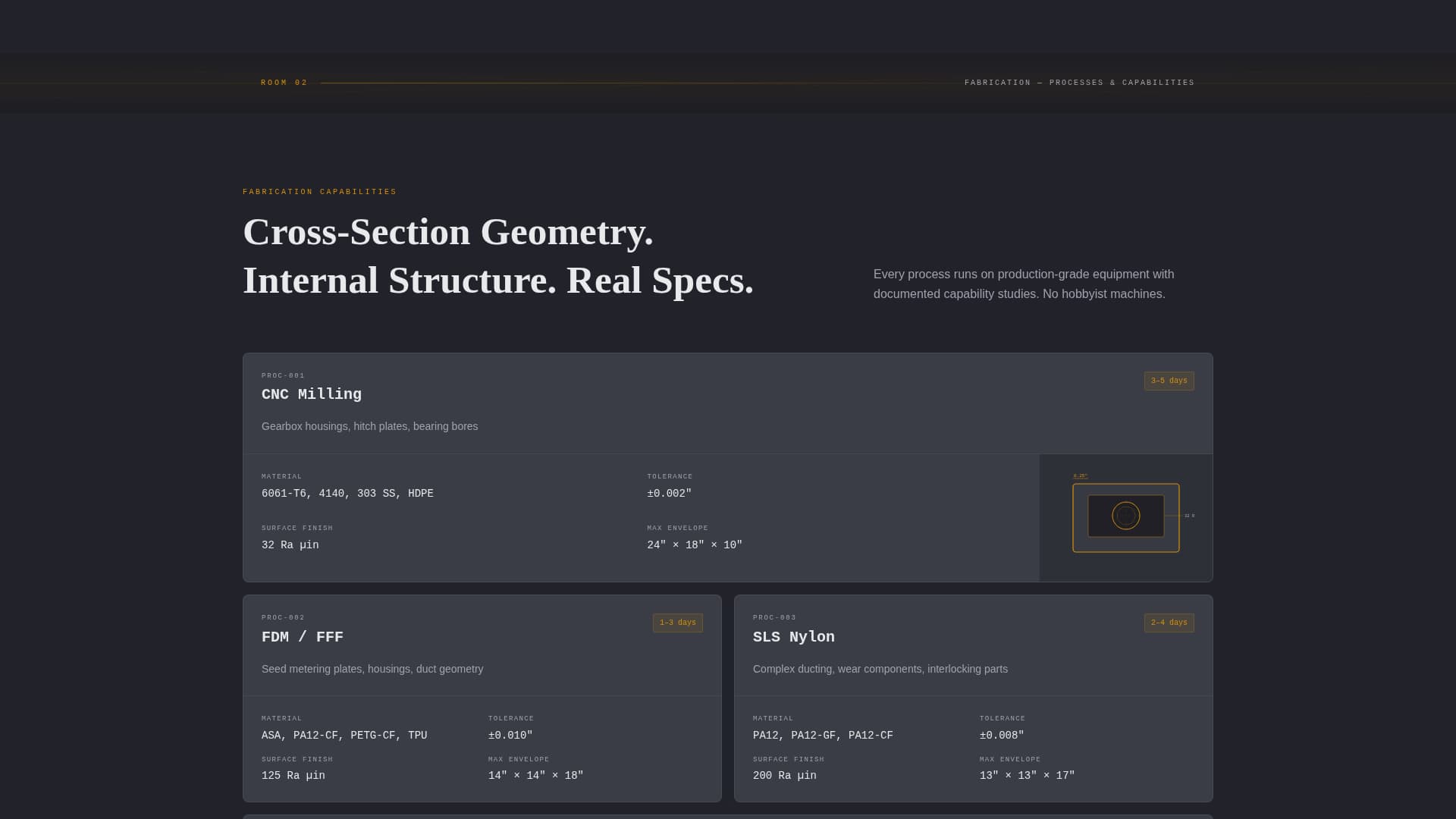
Task: Click the angle annotation above the technical drawing
Action: pos(1080,476)
